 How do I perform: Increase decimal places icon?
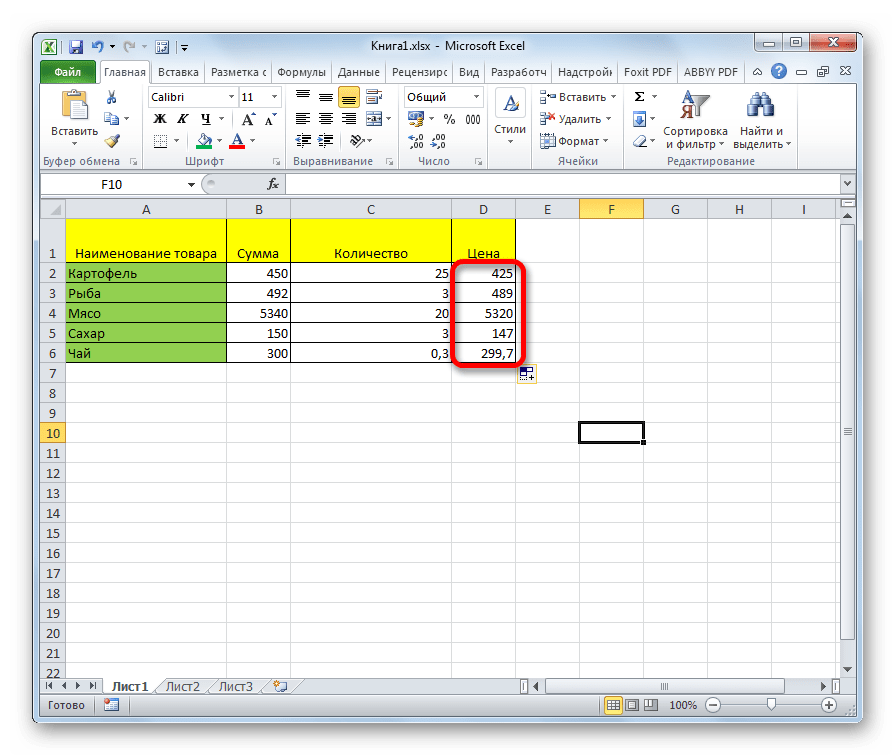pyautogui.click(x=416, y=141)
